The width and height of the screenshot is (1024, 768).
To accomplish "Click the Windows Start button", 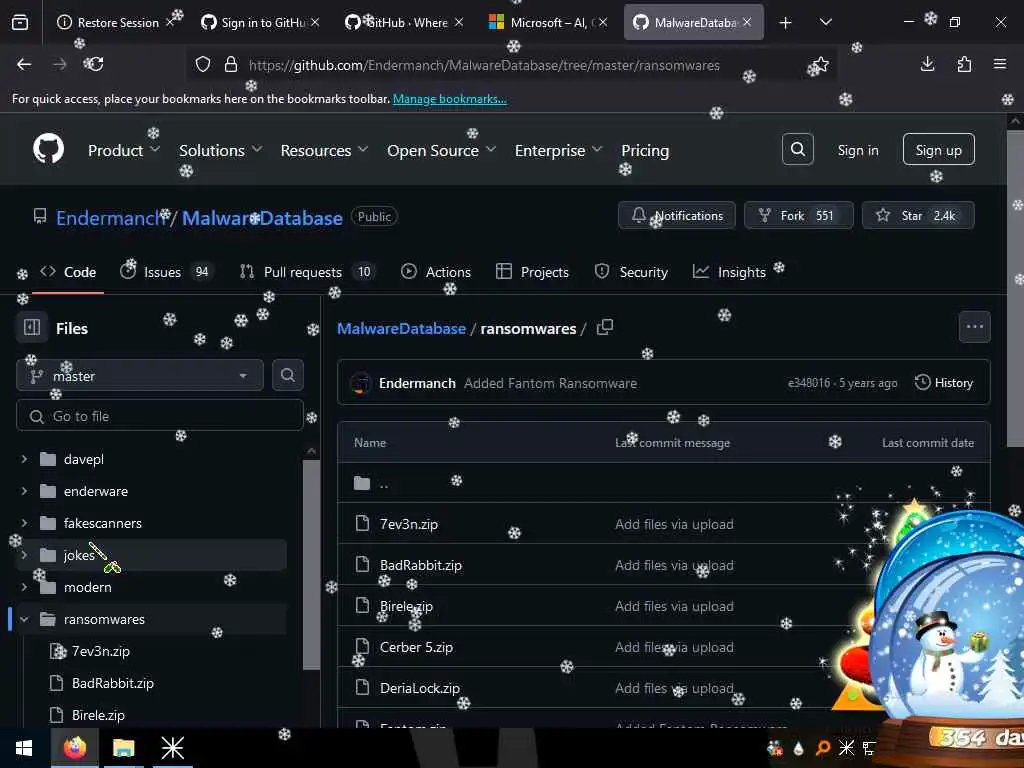I will (x=24, y=748).
